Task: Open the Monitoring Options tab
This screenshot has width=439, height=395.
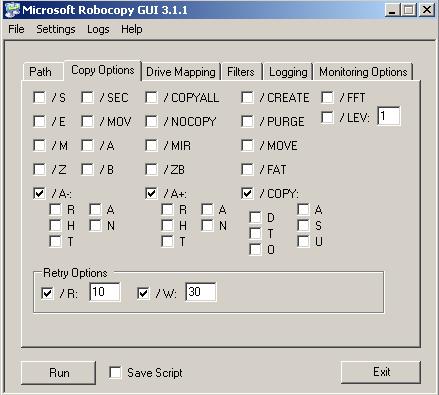Action: point(363,72)
